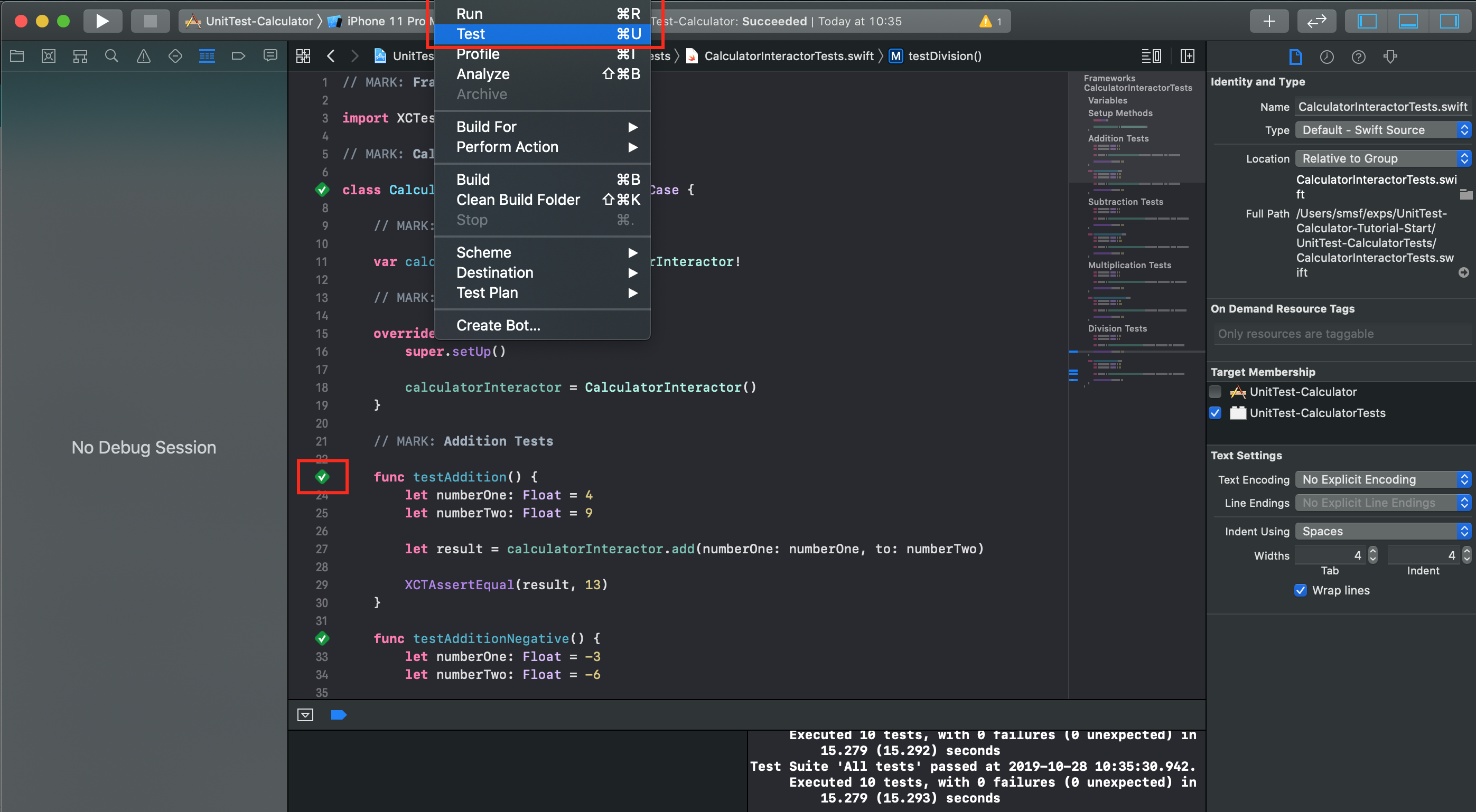Click the testAddition green test diamond
1476x812 pixels.
point(322,476)
